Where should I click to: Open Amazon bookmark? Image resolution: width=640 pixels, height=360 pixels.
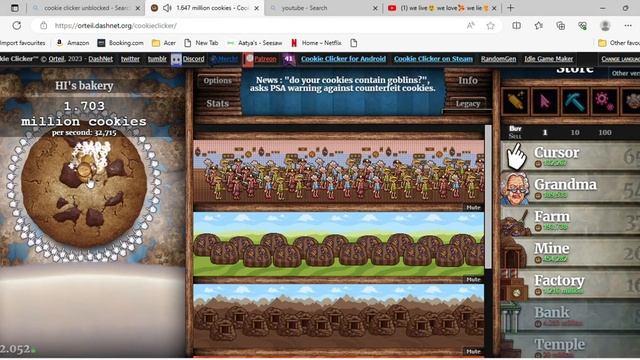pyautogui.click(x=73, y=43)
